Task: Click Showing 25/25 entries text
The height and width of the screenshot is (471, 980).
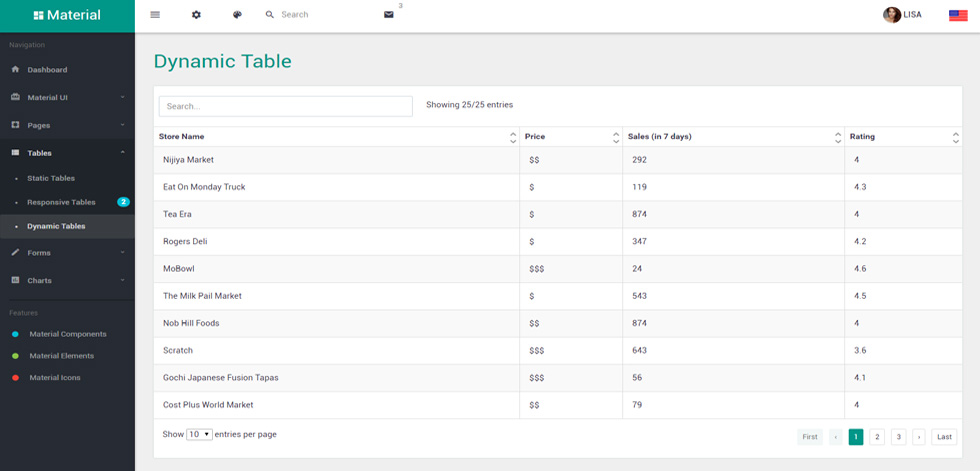Action: [469, 105]
